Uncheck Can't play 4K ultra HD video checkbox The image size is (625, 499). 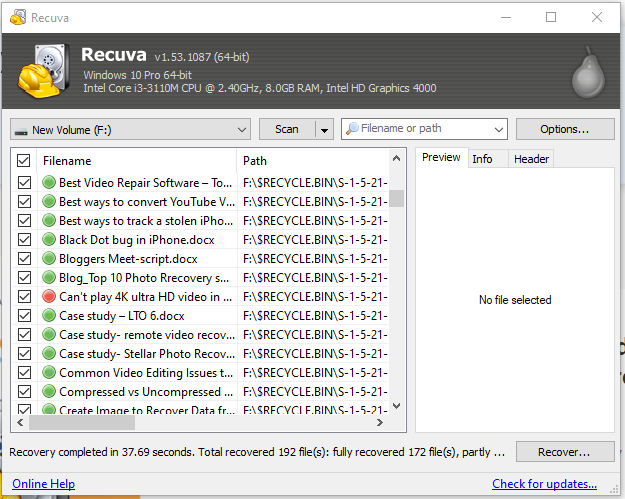tap(24, 297)
